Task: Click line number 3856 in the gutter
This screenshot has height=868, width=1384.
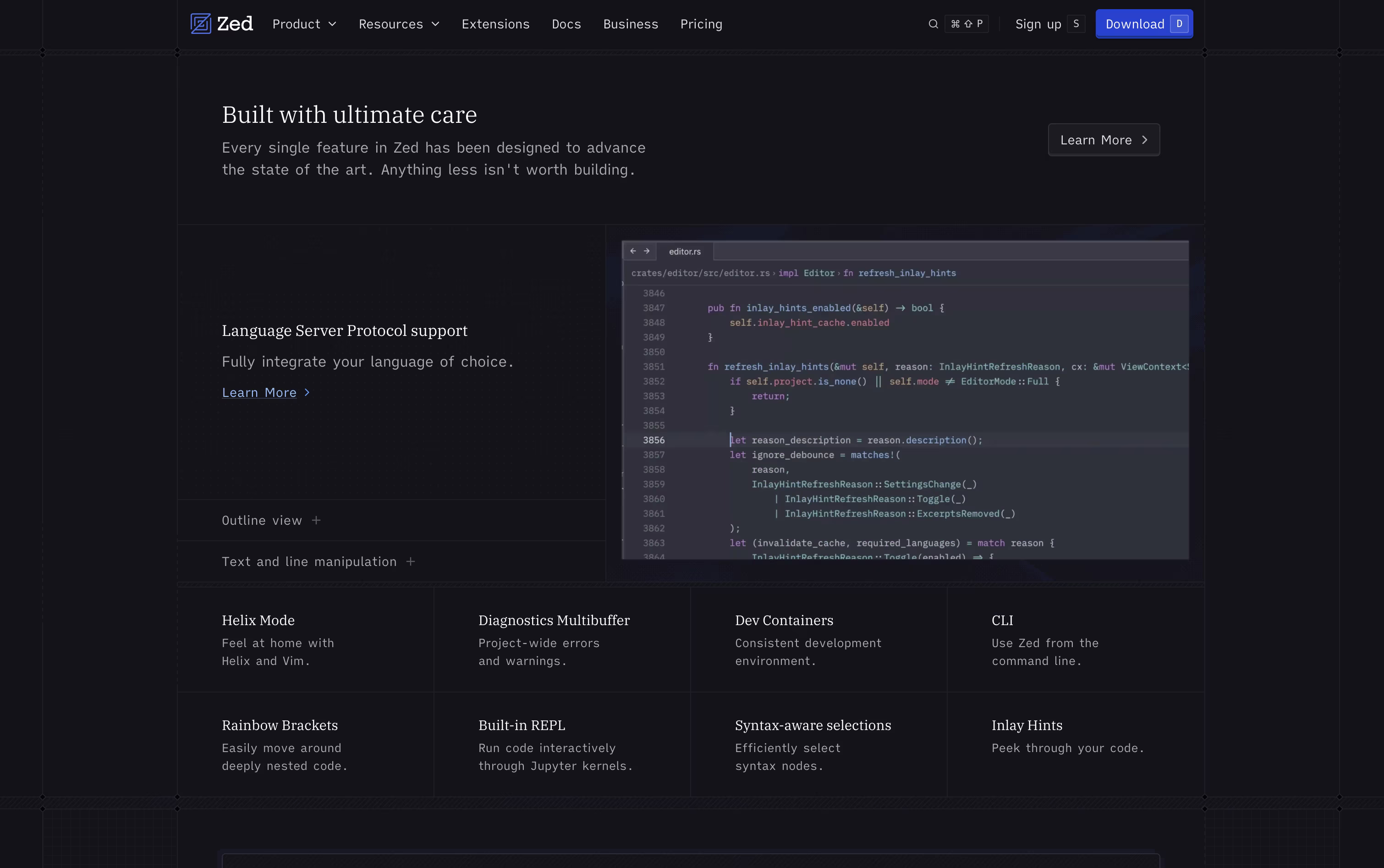Action: (x=654, y=440)
